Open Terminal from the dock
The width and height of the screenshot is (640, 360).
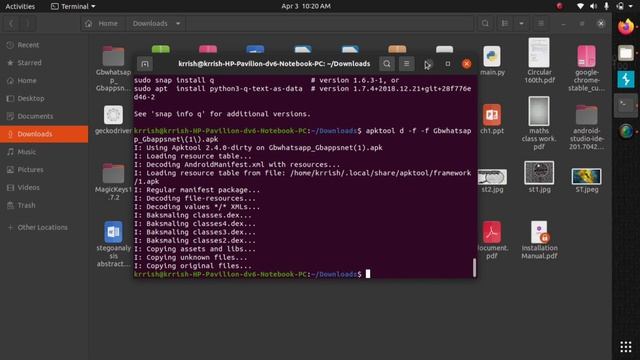pyautogui.click(x=626, y=105)
